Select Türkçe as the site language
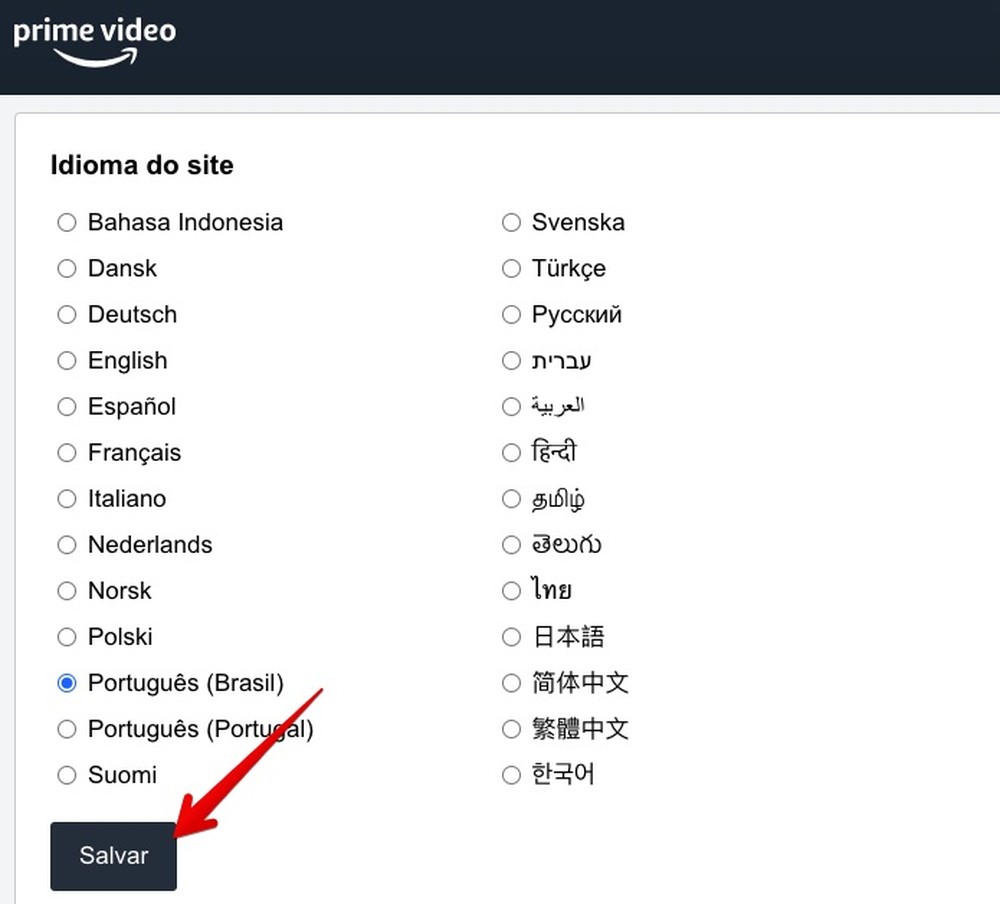 click(x=511, y=268)
